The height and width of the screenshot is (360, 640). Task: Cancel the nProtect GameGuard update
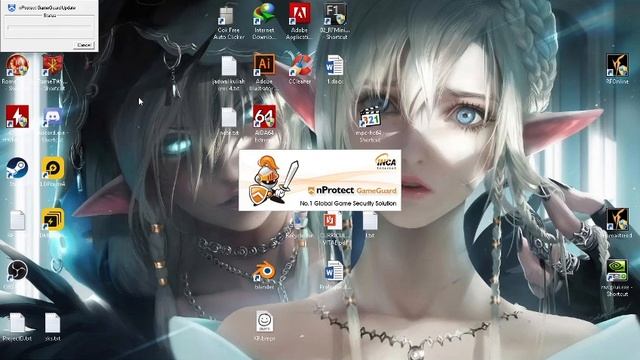click(x=84, y=45)
